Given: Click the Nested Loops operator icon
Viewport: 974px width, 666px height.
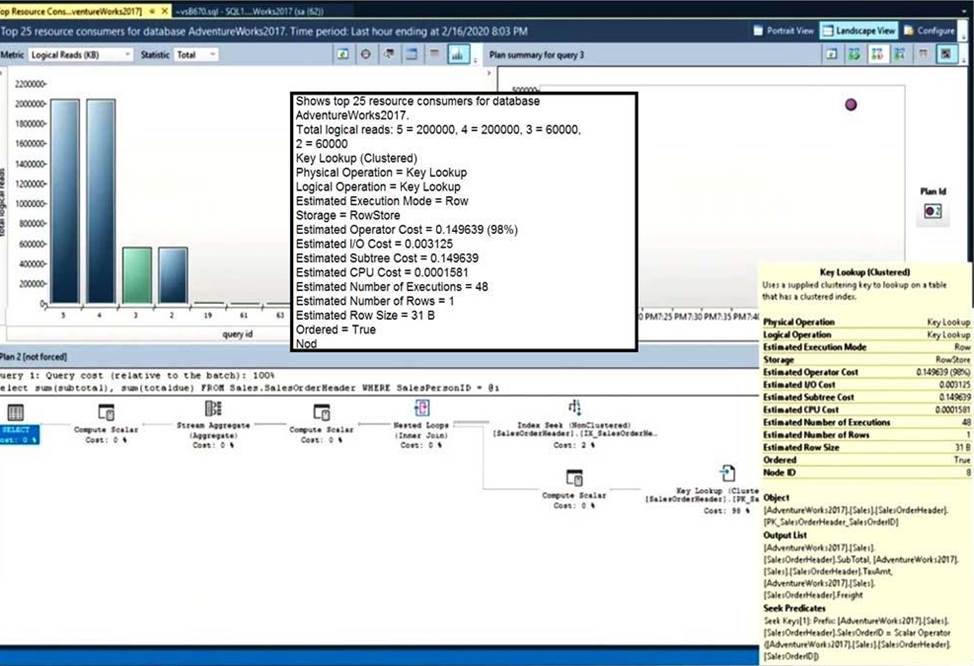Looking at the screenshot, I should 422,409.
